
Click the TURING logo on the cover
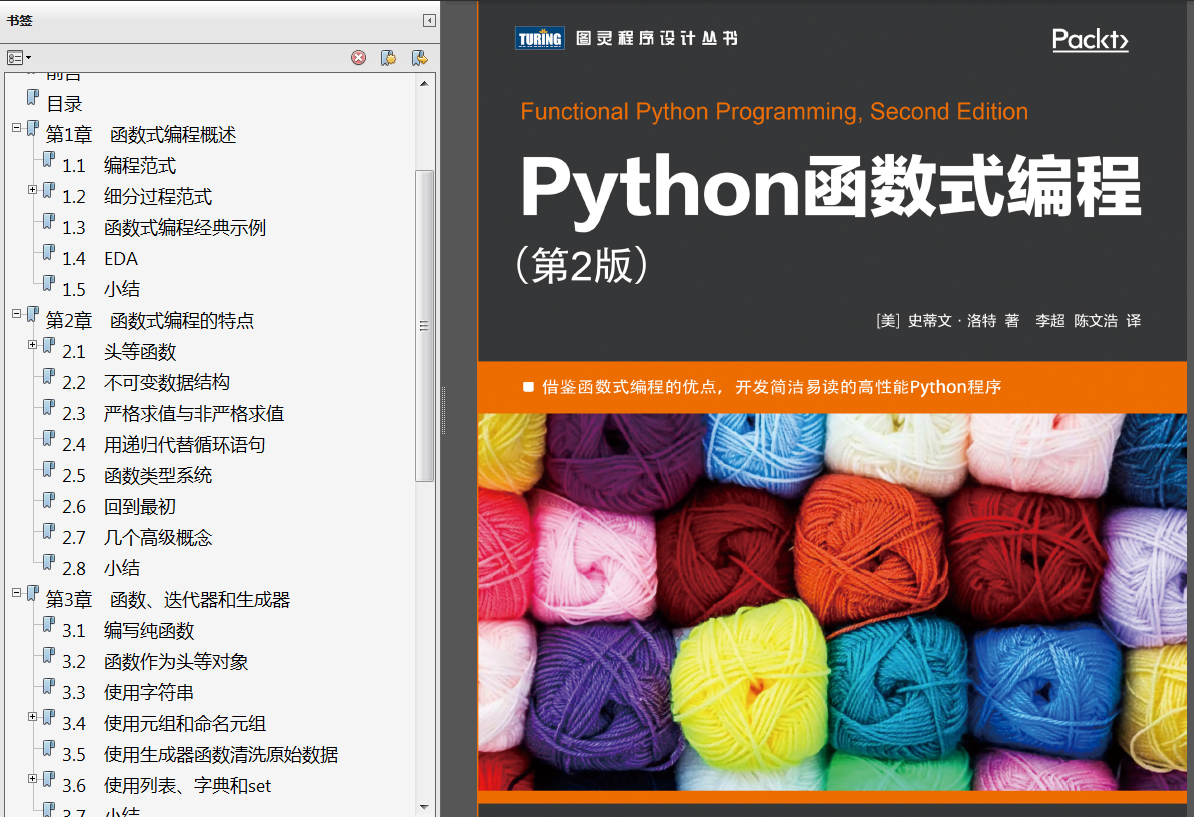(x=540, y=38)
